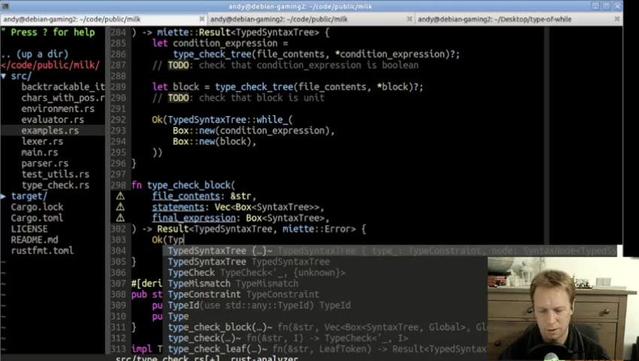
Task: Click TODO comment about condition_expression boolean
Action: click(x=285, y=65)
